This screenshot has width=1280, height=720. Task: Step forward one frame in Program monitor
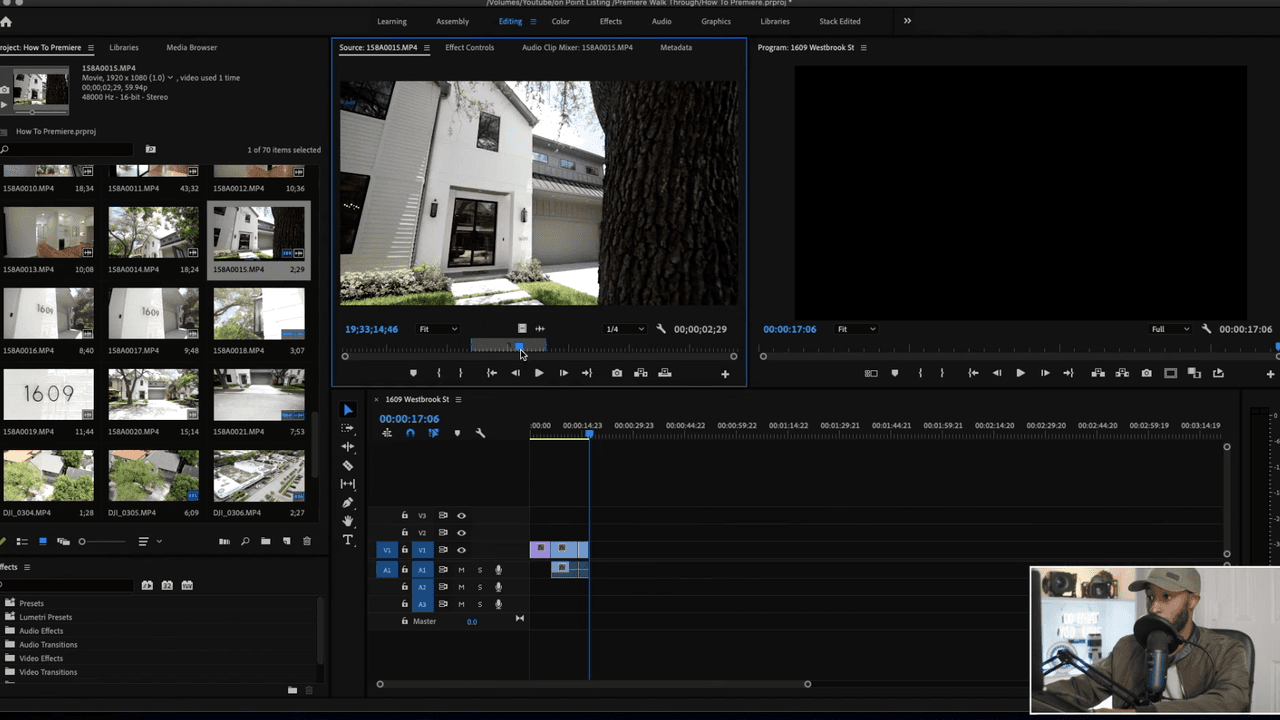[1045, 373]
